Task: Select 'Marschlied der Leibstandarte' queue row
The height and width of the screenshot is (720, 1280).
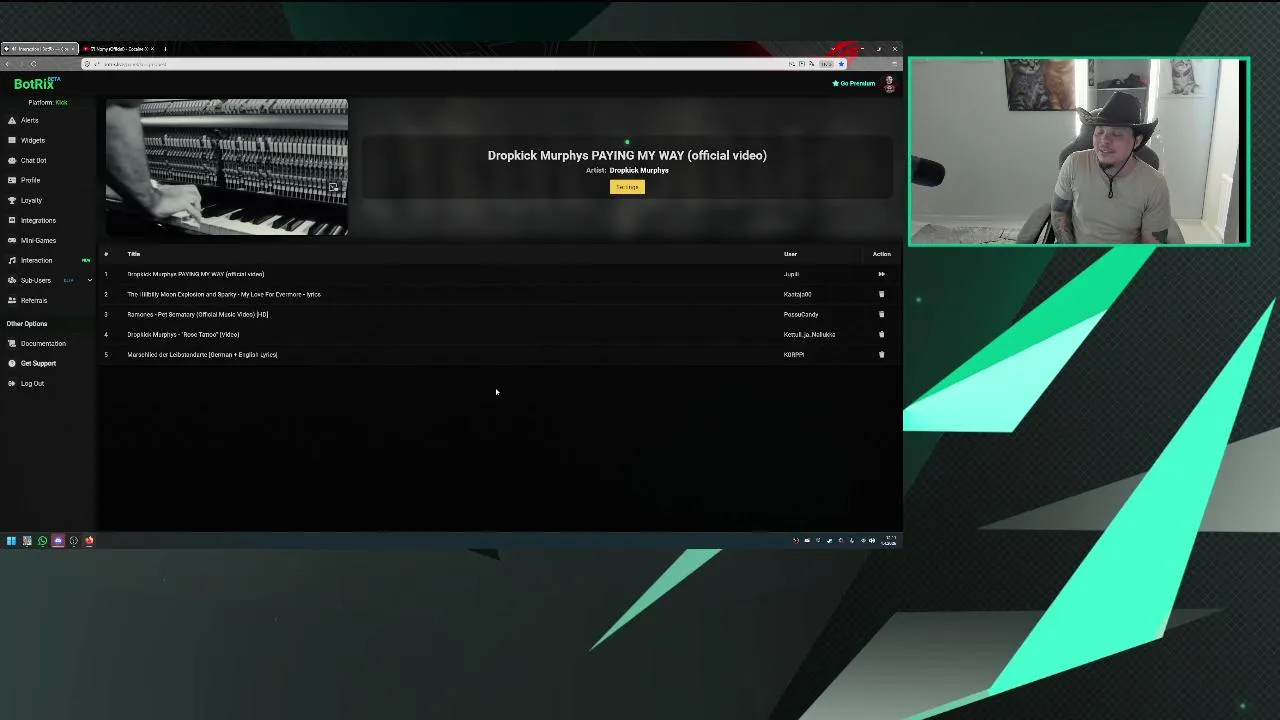Action: tap(498, 354)
